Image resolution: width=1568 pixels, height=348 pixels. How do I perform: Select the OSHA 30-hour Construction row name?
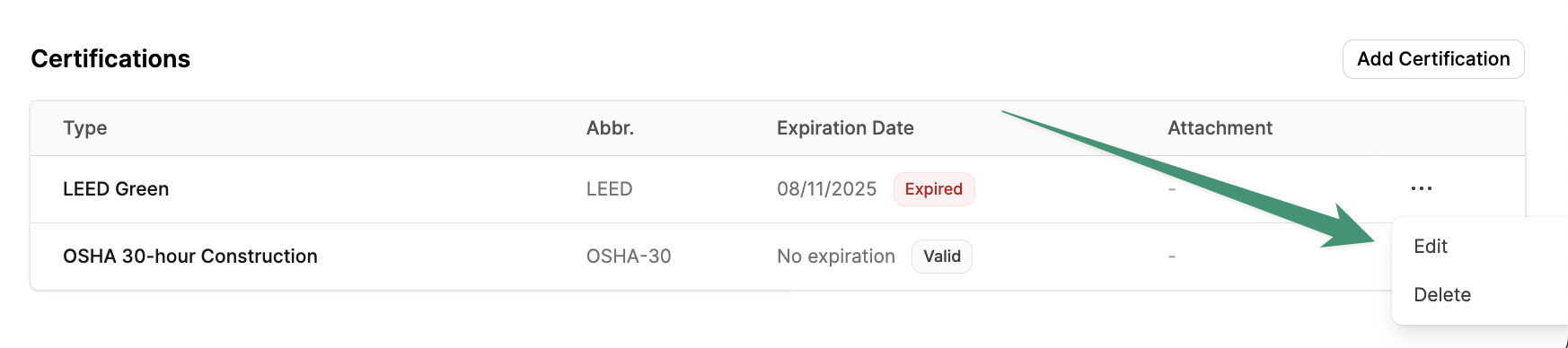(x=190, y=257)
